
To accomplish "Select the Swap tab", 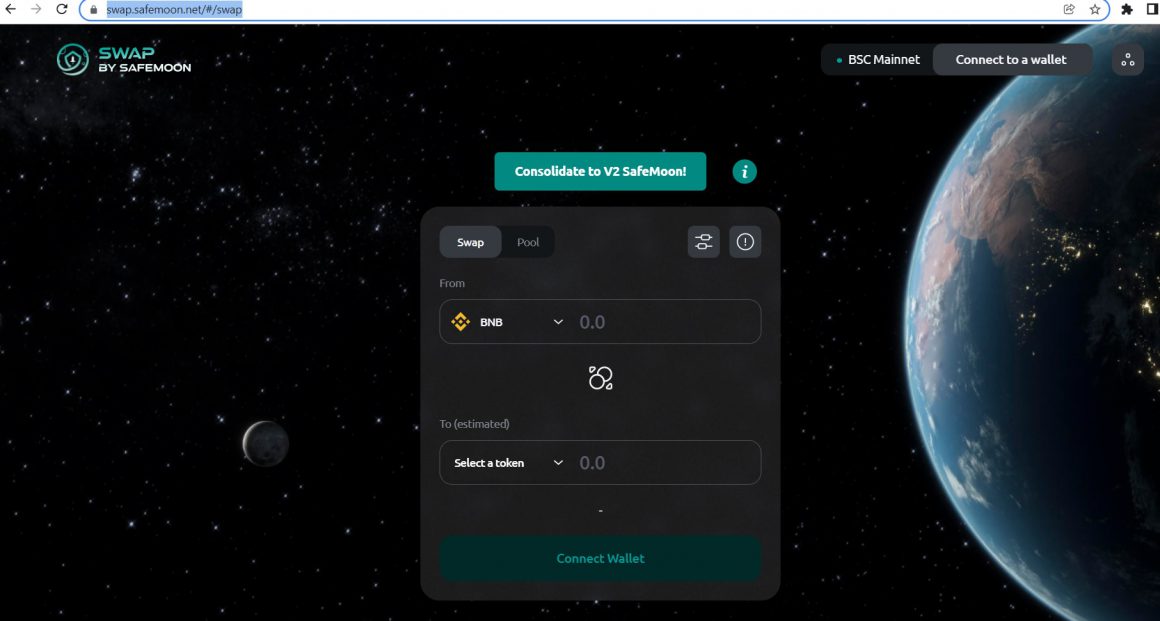I will (x=470, y=242).
